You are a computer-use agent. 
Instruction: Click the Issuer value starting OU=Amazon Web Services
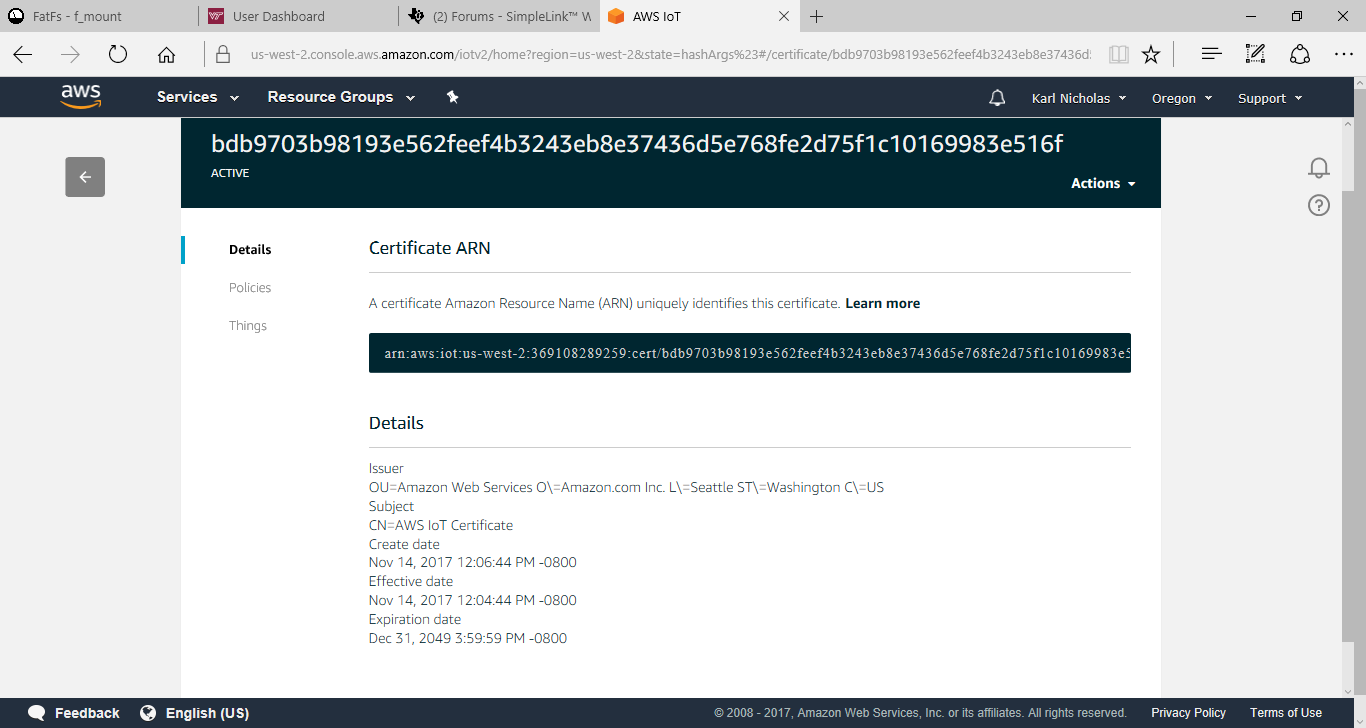[626, 488]
